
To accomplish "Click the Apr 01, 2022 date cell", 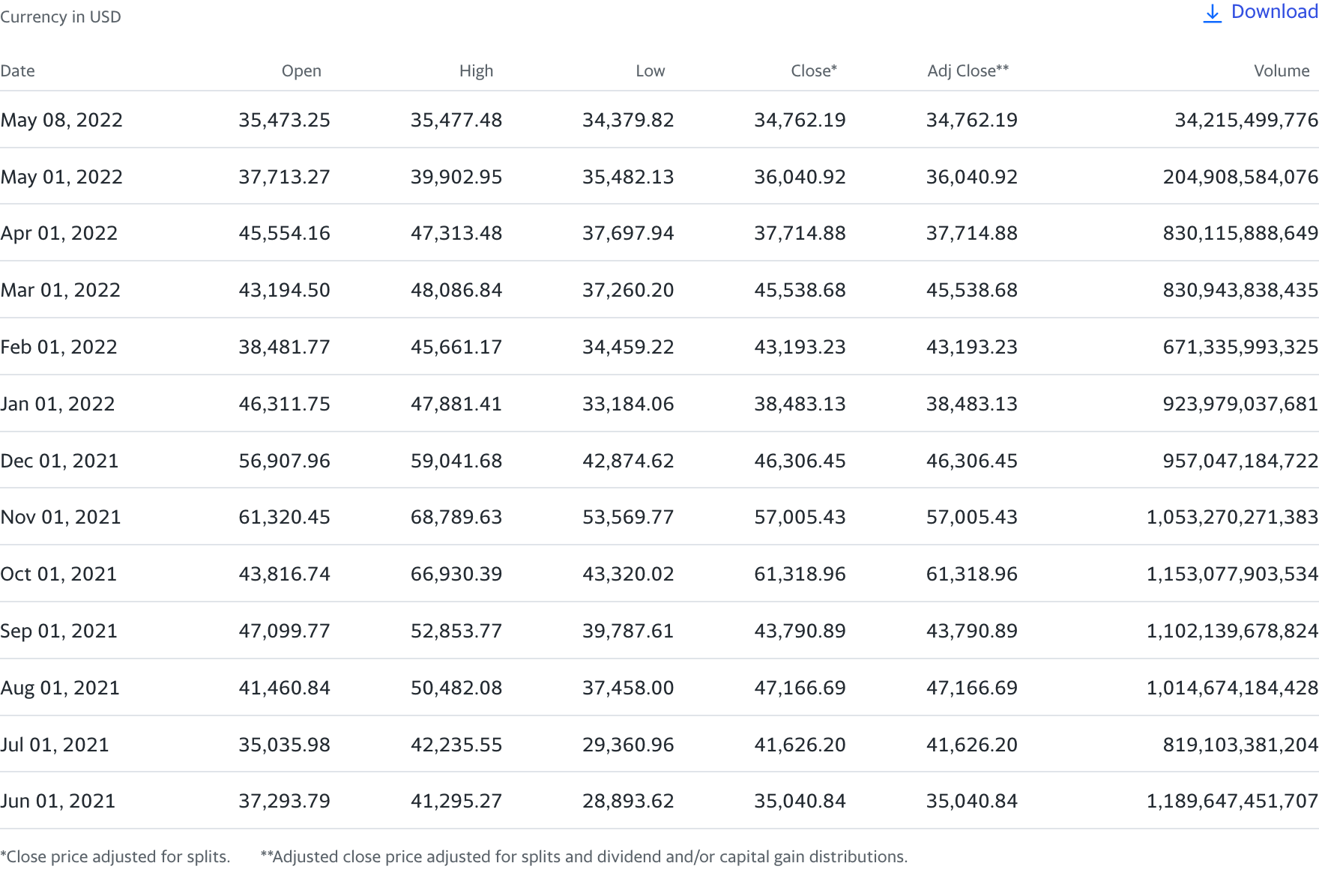I will pyautogui.click(x=59, y=234).
